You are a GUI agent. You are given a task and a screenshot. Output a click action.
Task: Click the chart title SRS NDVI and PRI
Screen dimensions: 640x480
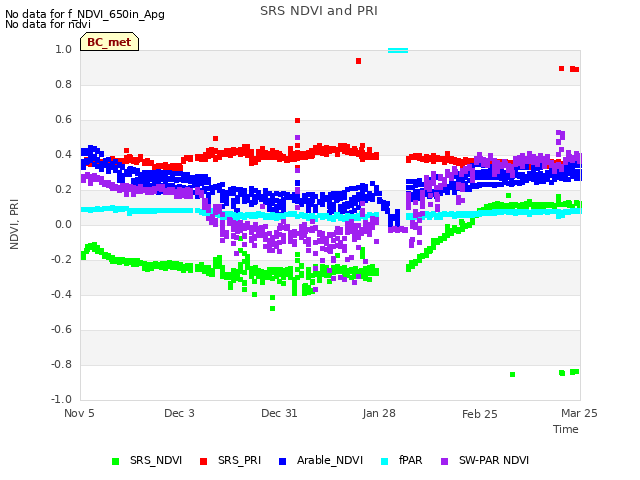click(x=319, y=11)
